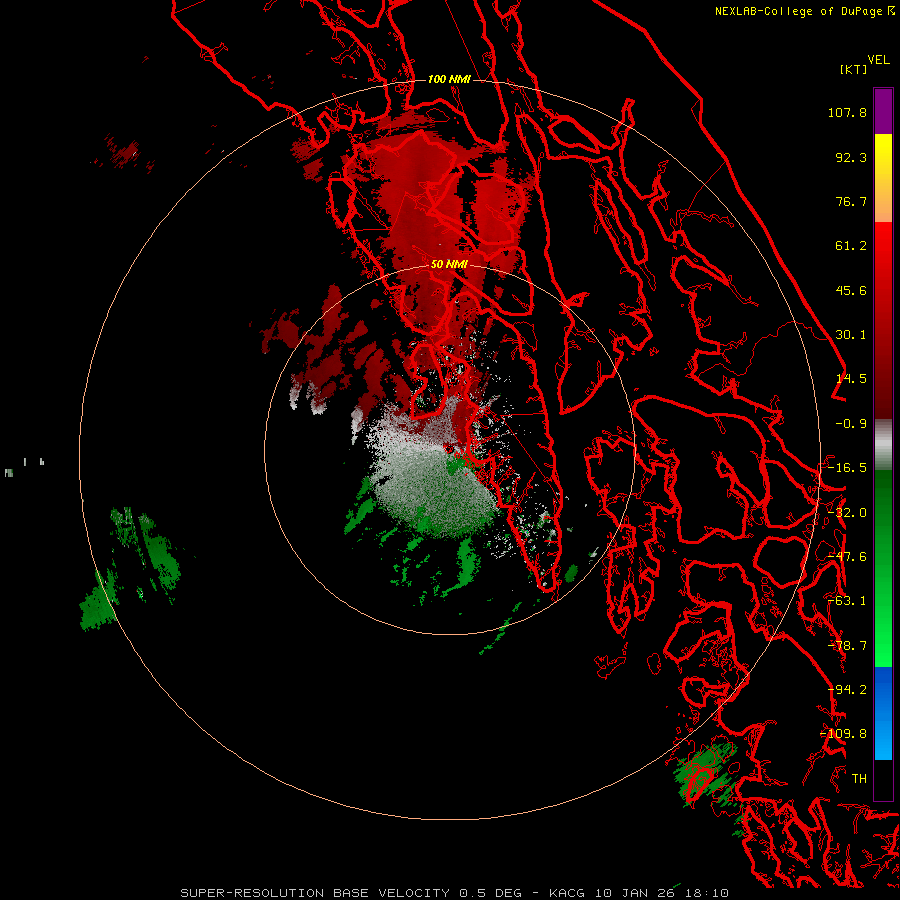Click the 14.5 legend value

[851, 379]
